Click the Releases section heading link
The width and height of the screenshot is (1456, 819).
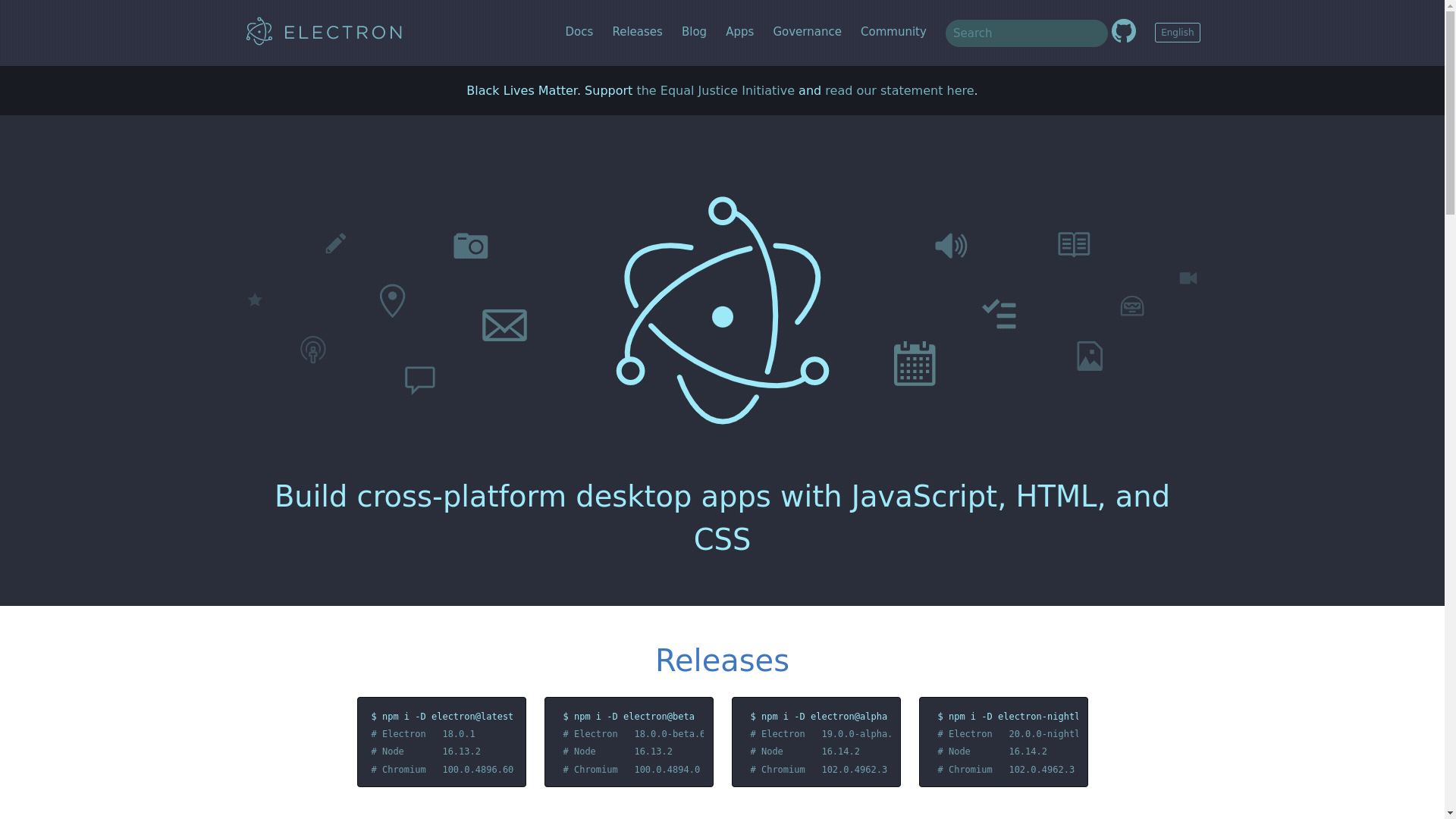(x=722, y=660)
